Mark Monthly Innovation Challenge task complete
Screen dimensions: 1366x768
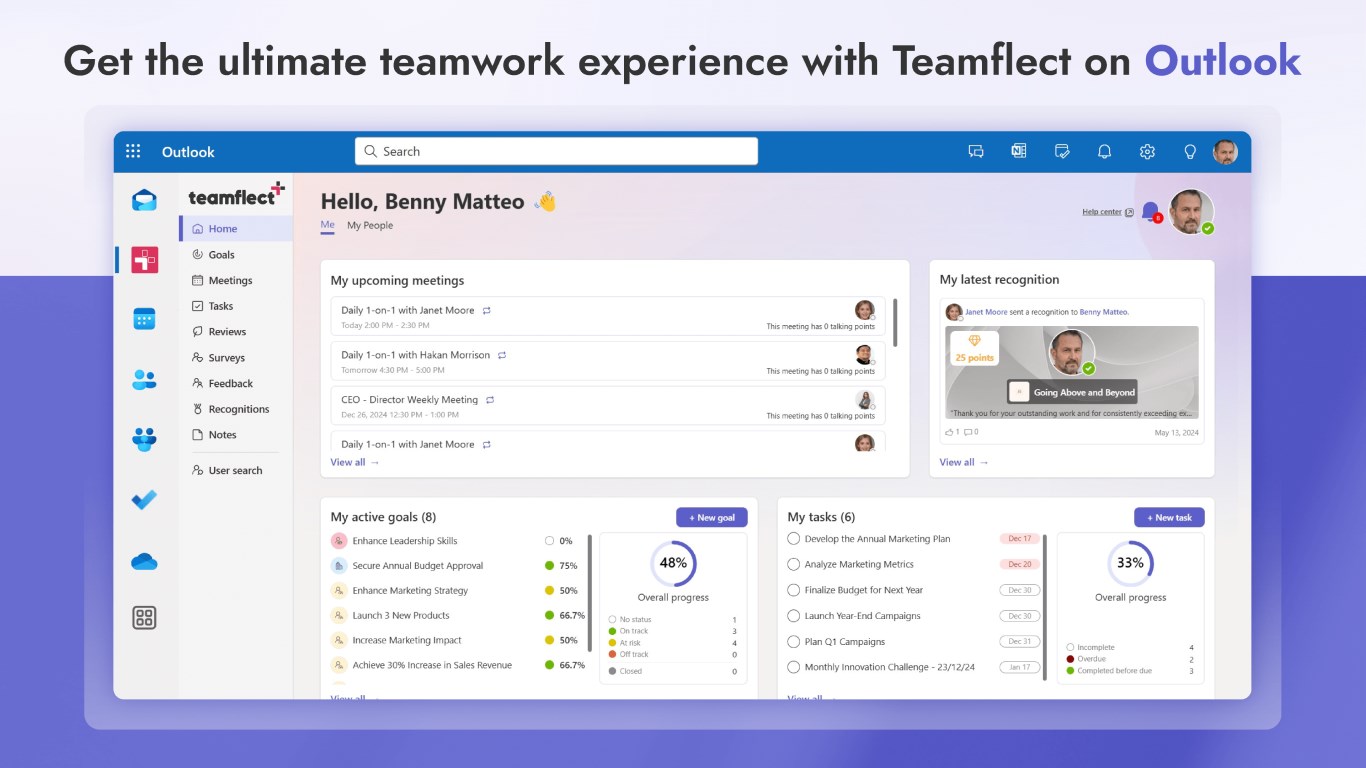[794, 667]
